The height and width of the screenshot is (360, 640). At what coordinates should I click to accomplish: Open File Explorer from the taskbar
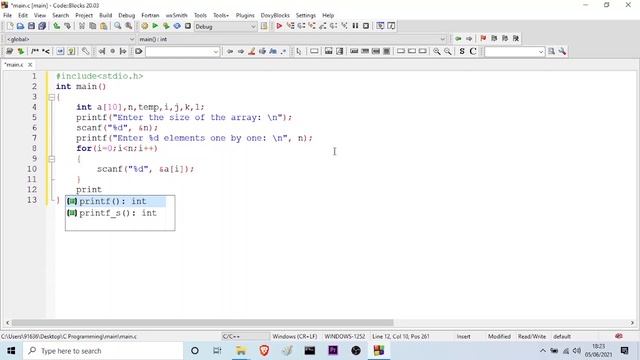click(241, 351)
